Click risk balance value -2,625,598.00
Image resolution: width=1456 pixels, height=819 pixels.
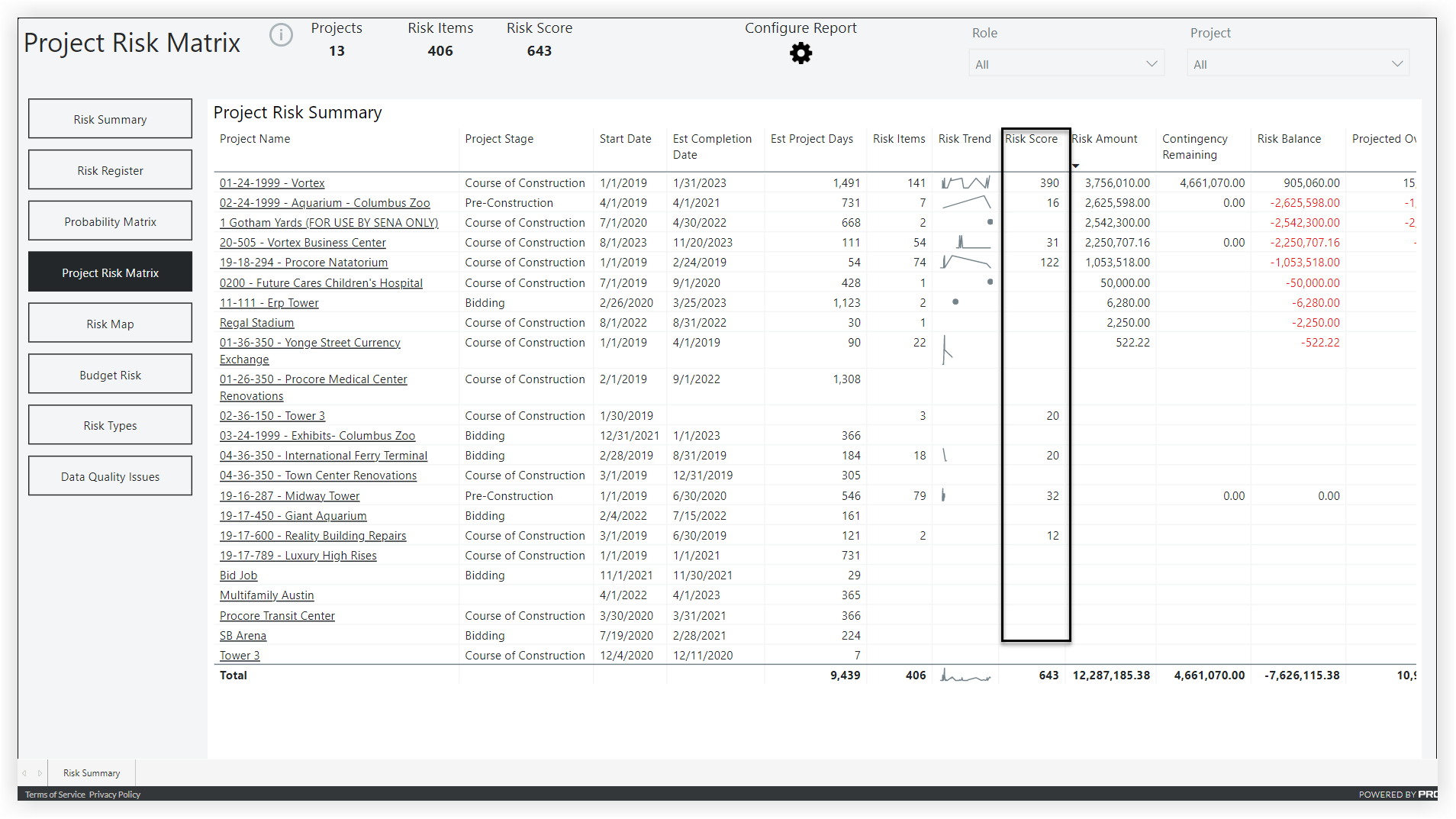pyautogui.click(x=1305, y=203)
